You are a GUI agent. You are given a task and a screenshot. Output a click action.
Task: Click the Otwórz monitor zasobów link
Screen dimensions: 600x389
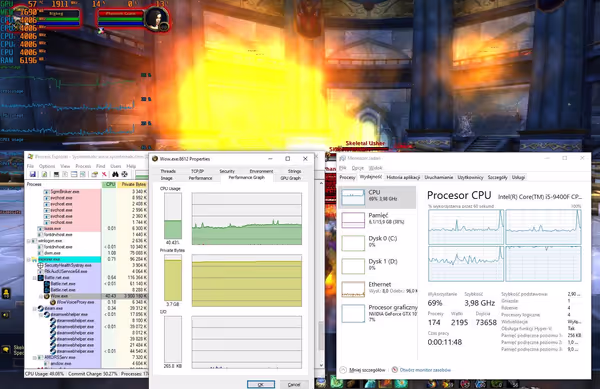pyautogui.click(x=425, y=370)
